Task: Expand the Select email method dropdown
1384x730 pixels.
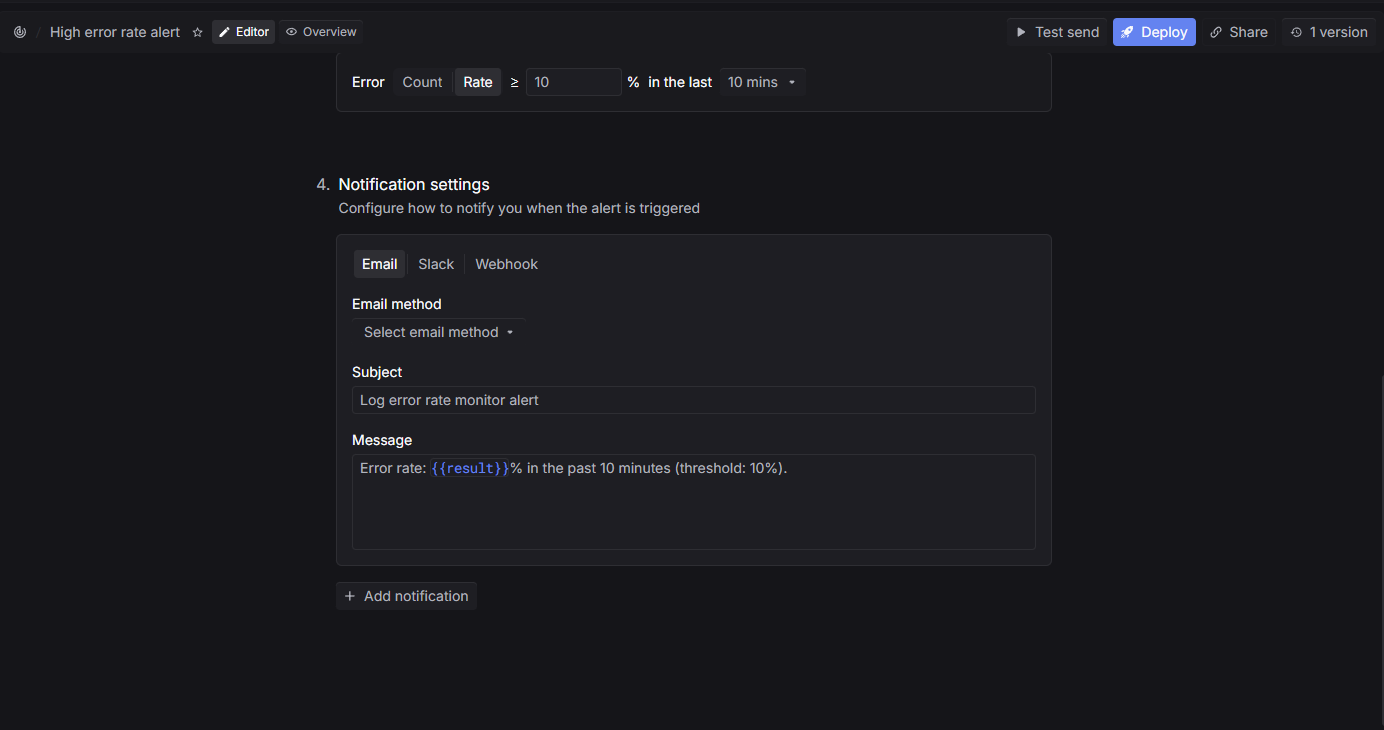Action: pyautogui.click(x=438, y=332)
